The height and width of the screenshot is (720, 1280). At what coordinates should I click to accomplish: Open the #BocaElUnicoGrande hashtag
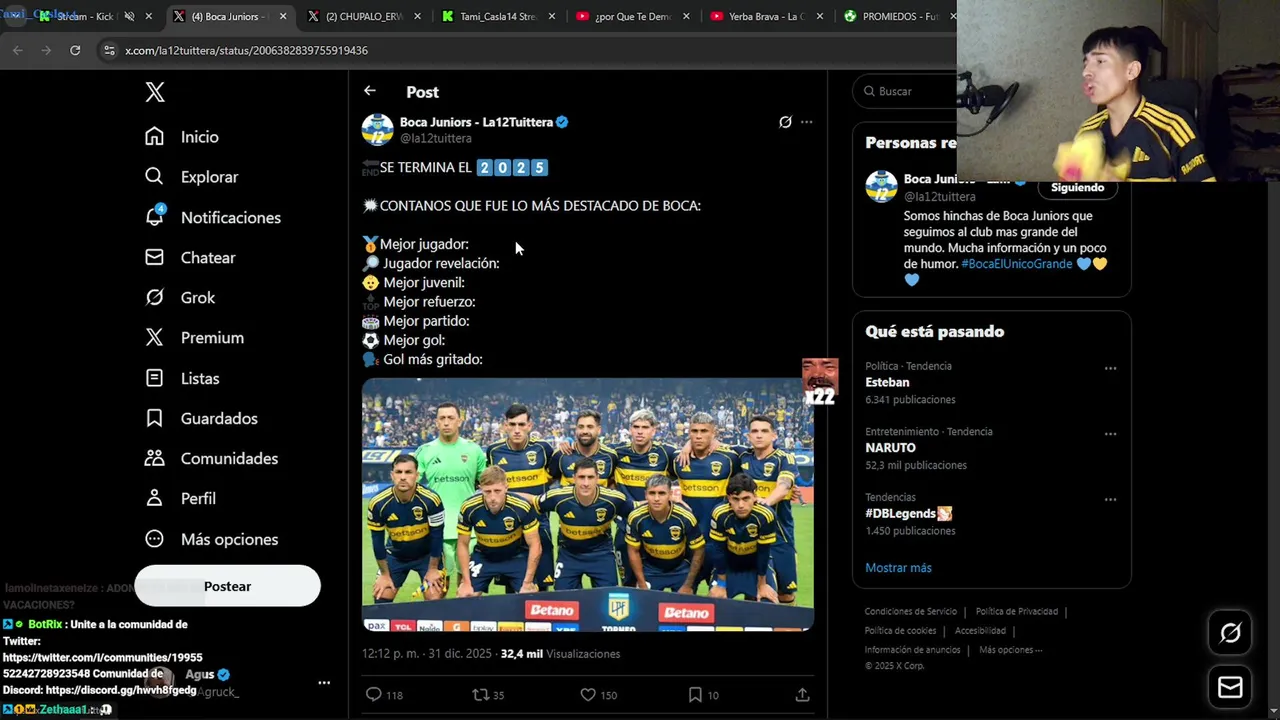click(x=1016, y=264)
